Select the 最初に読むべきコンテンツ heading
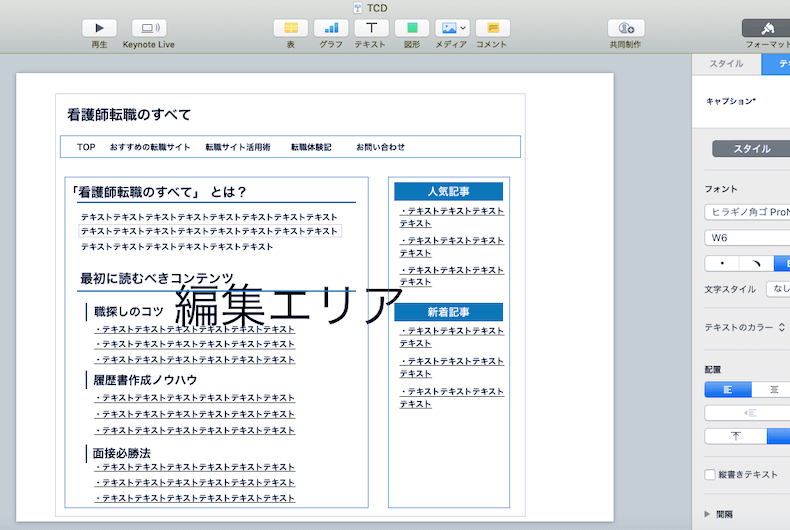This screenshot has width=790, height=530. pos(157,278)
